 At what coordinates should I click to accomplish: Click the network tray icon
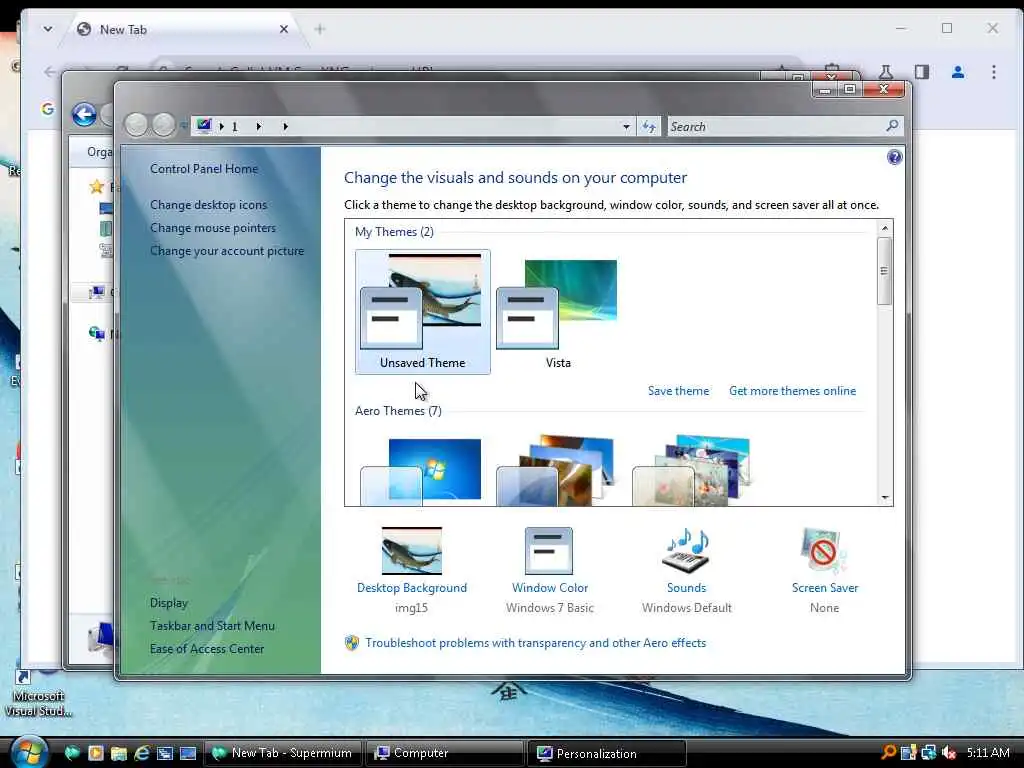(x=929, y=753)
